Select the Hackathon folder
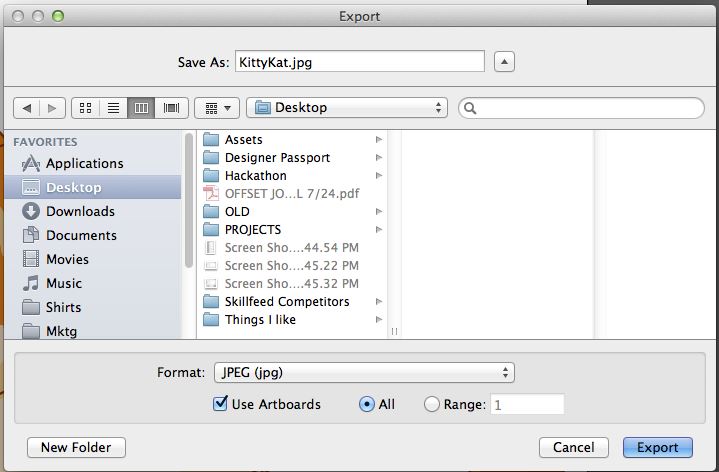The image size is (719, 472). click(x=292, y=175)
